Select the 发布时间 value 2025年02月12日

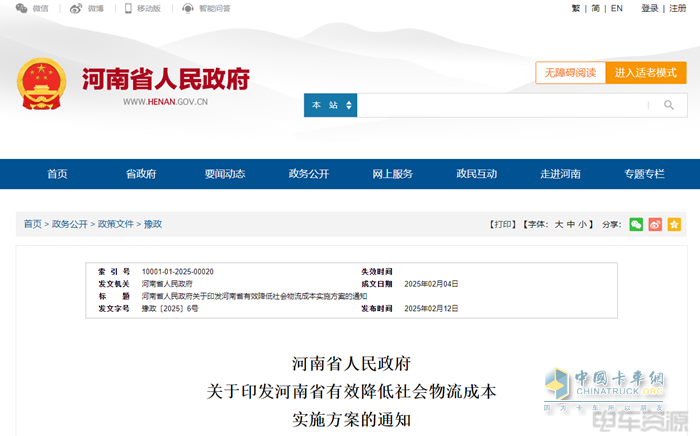click(431, 308)
